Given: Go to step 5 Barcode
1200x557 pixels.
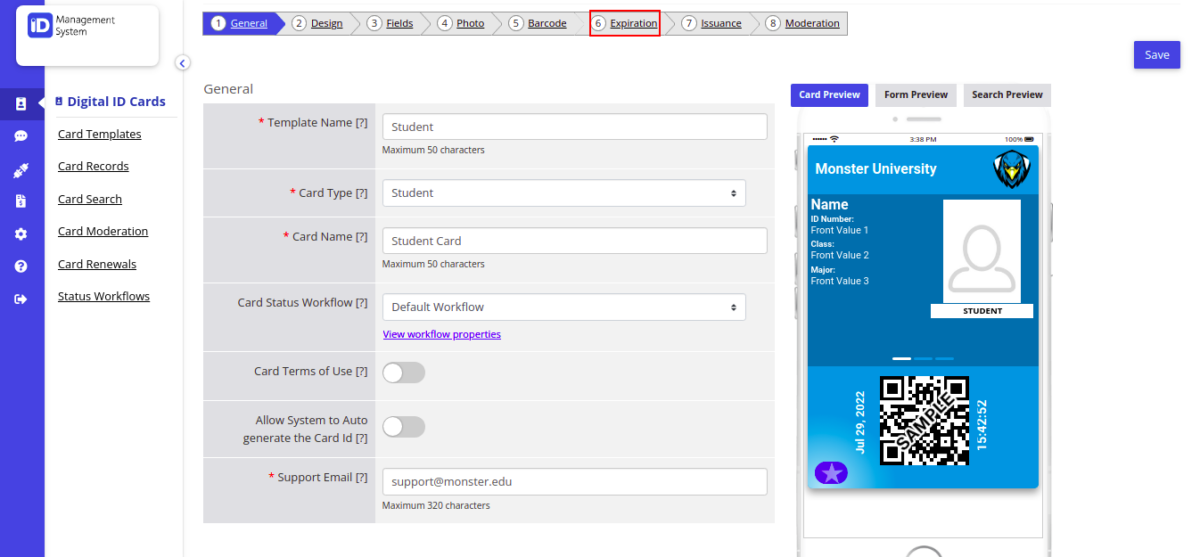Looking at the screenshot, I should pos(538,23).
